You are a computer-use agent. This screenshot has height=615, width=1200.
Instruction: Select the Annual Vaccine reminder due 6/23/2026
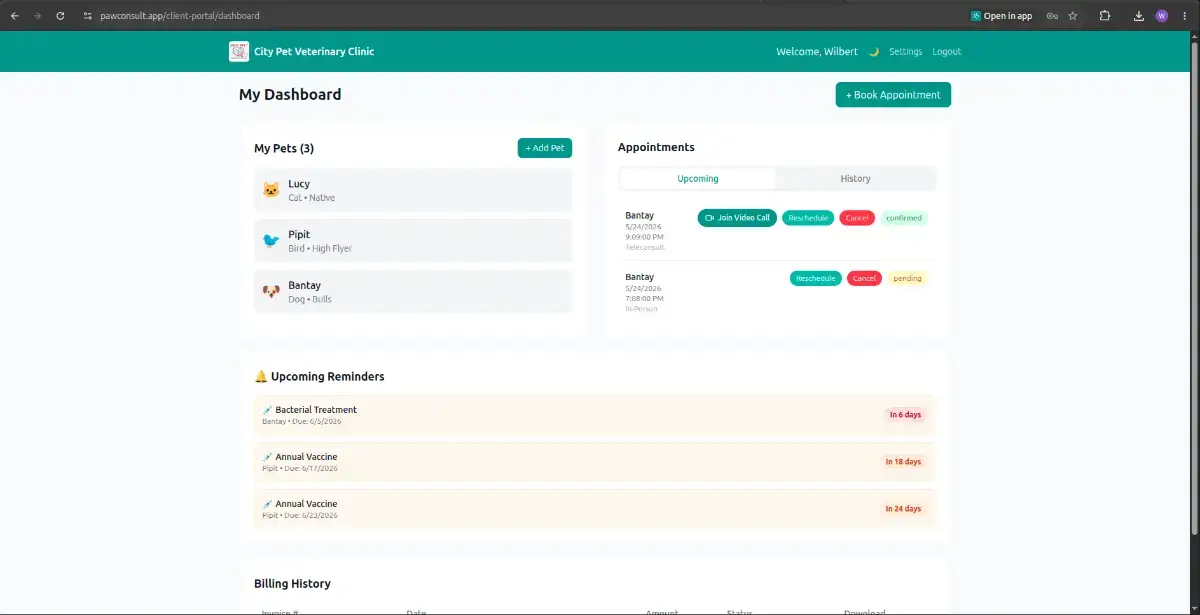pyautogui.click(x=594, y=509)
